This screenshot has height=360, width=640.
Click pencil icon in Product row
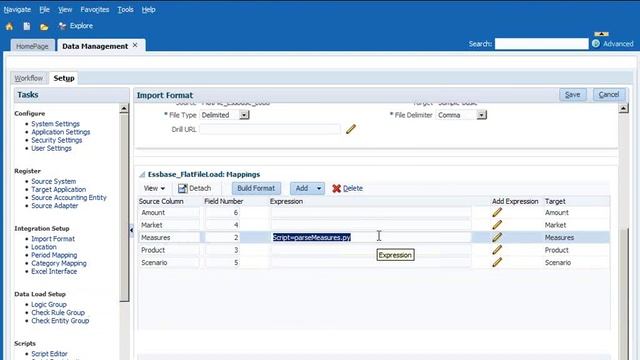[x=497, y=250]
